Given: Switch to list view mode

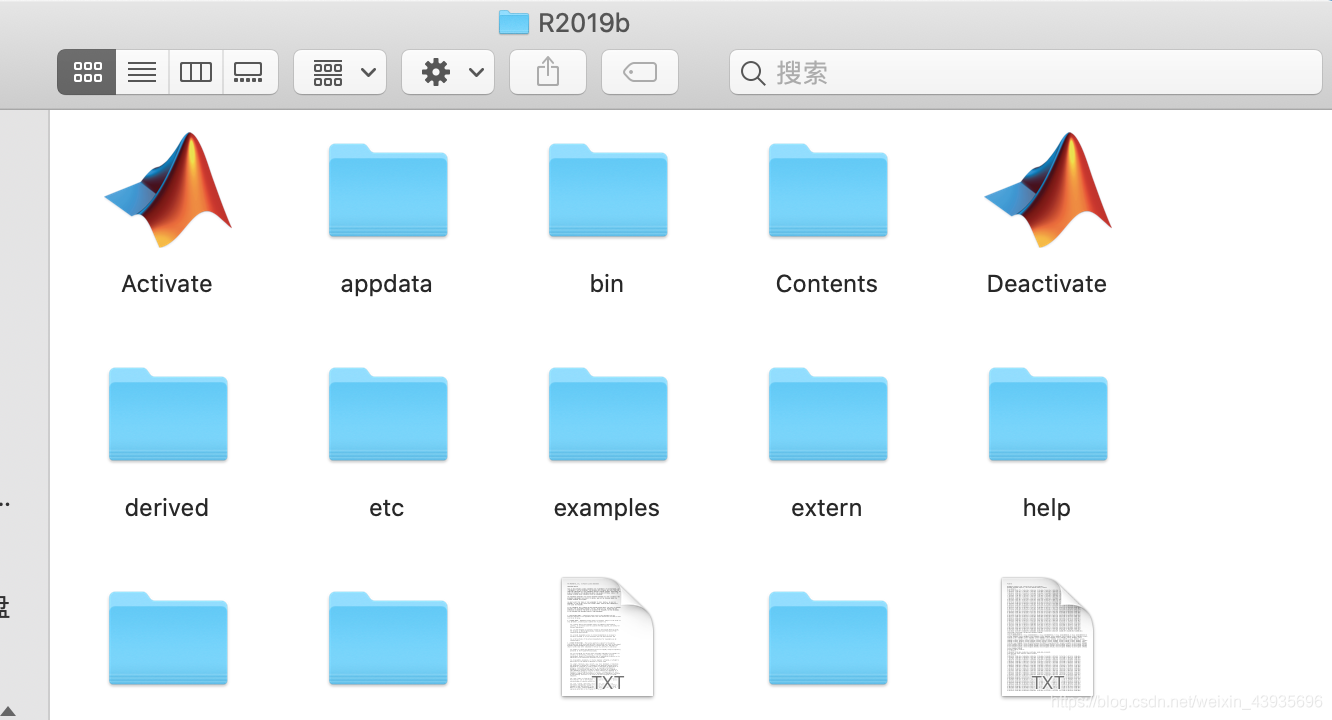Looking at the screenshot, I should coord(142,72).
